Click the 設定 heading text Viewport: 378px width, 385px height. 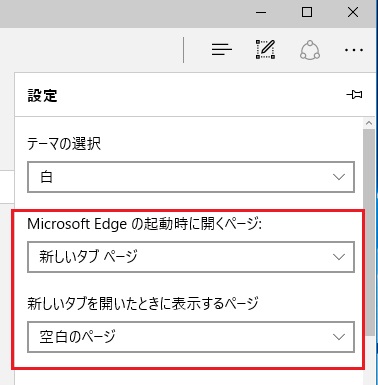42,96
